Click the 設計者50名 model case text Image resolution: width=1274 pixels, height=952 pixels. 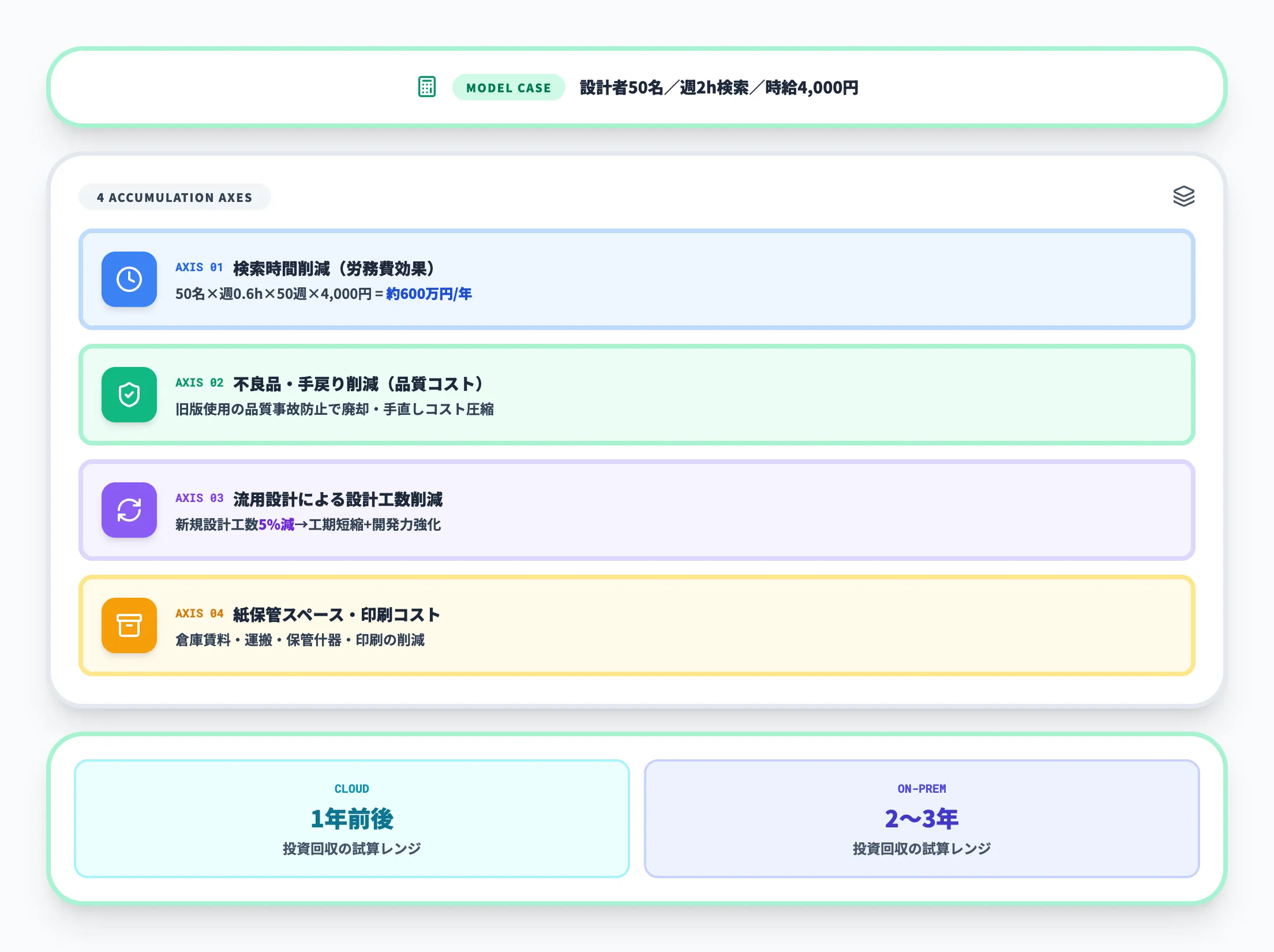[718, 88]
